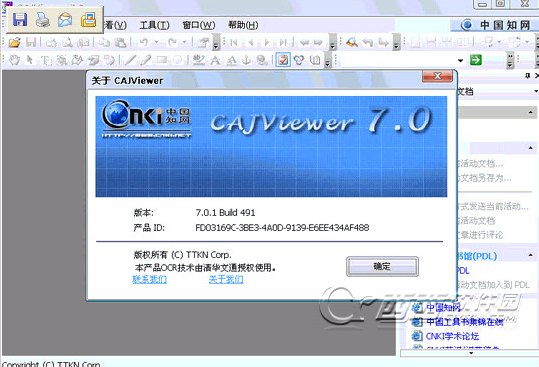Expand navigation toolbar options chevron
The width and height of the screenshot is (539, 367).
332,43
